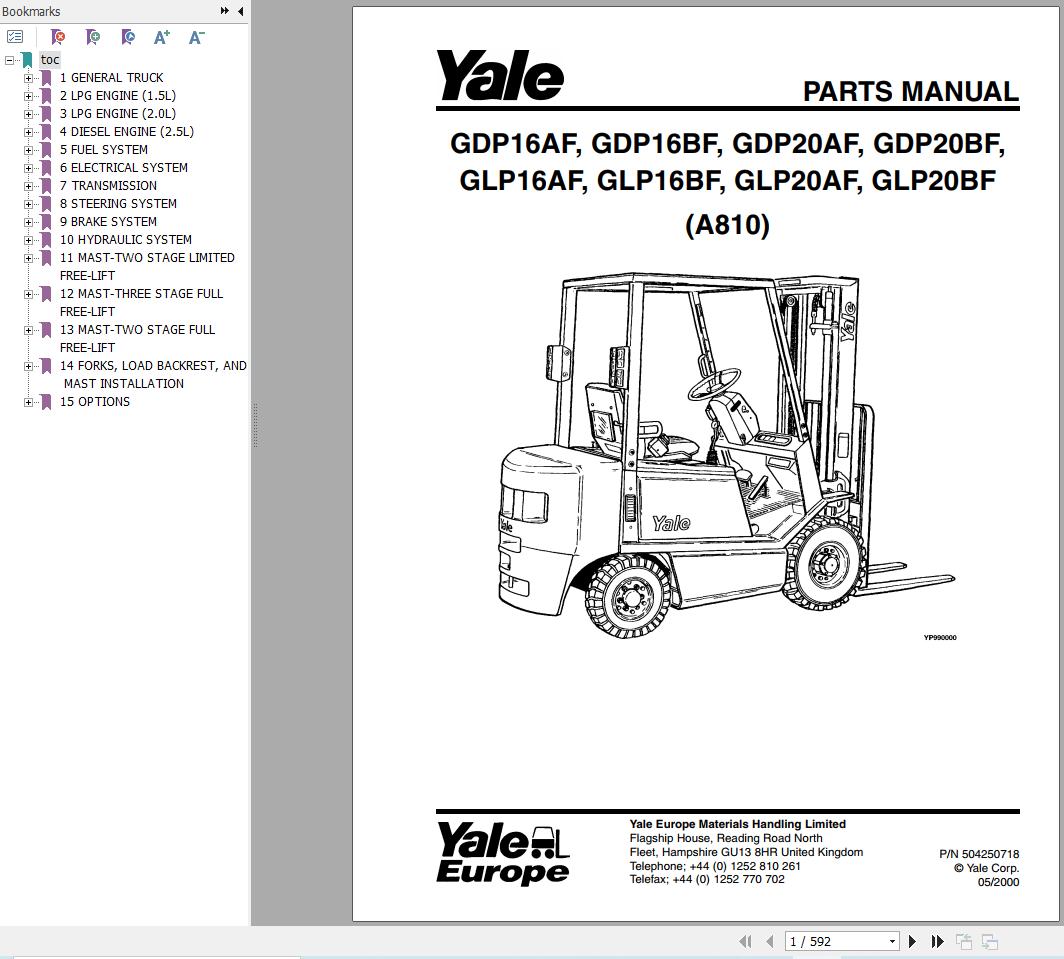Expand the 8 STEERING SYSTEM bookmark

(28, 204)
